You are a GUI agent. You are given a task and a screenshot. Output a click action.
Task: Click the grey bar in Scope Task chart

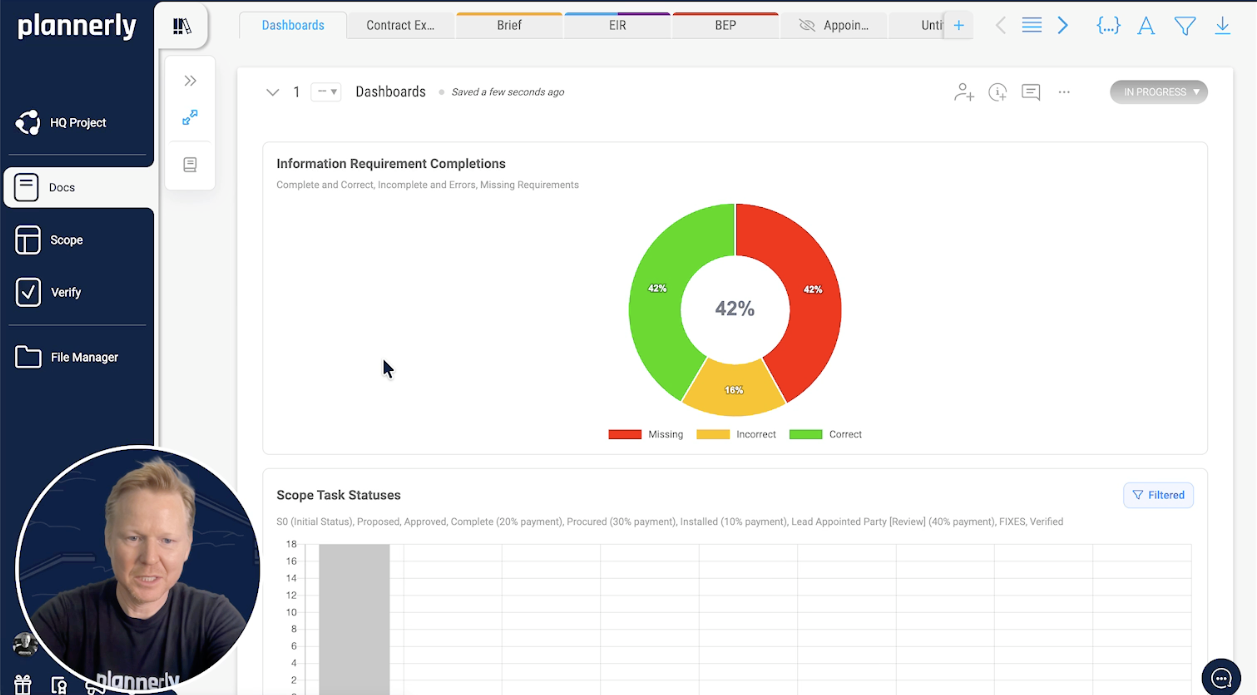(354, 619)
